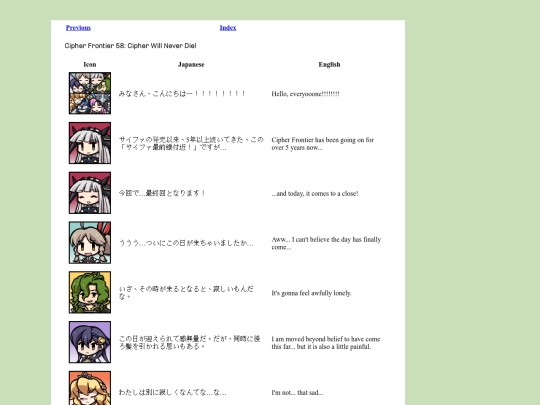Click the line 'I am moved beyond belief'
This screenshot has height=405, width=540.
[x=326, y=343]
